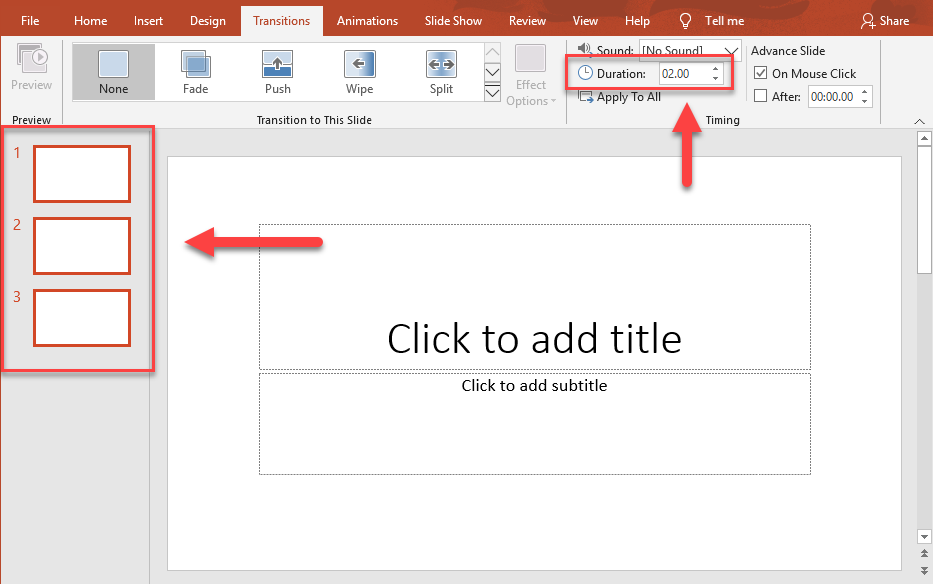Switch to the Home tab
Image resolution: width=933 pixels, height=584 pixels.
[x=90, y=21]
